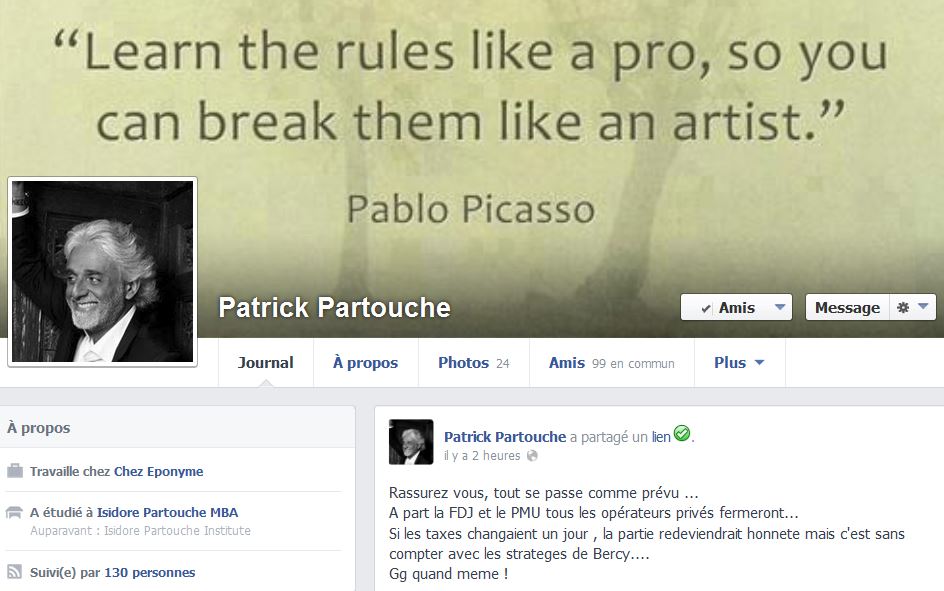
Task: Click the green verified checkmark icon
Action: [682, 433]
